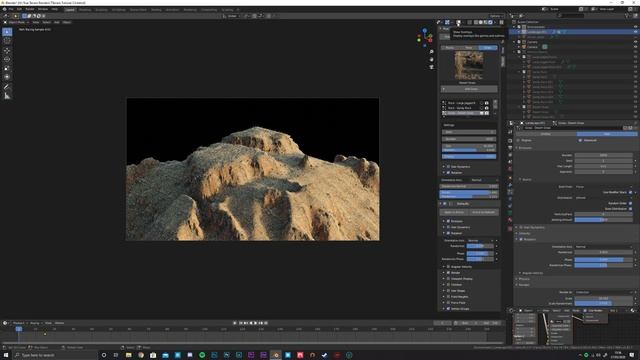Select the Emitter particle type button
640x360 pixels.
point(546,134)
